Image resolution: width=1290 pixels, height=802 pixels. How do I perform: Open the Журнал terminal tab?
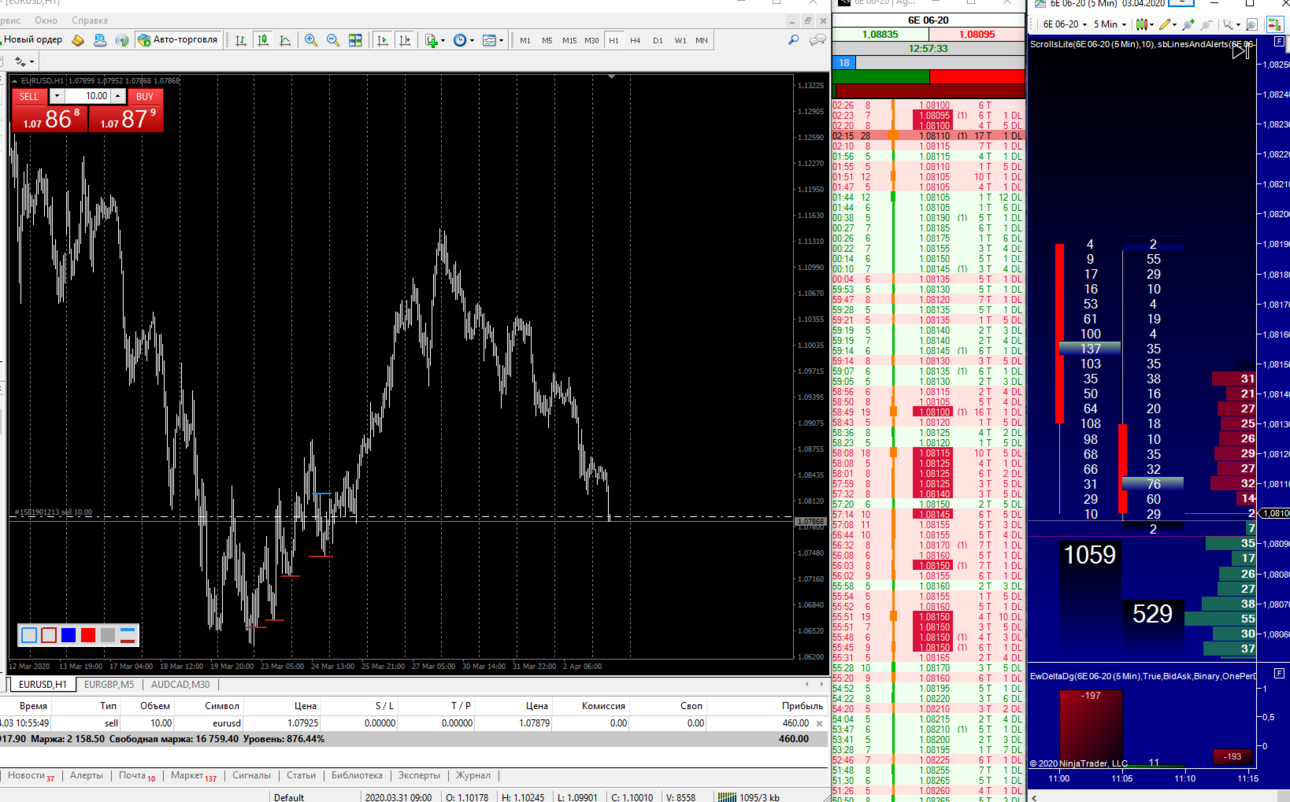pyautogui.click(x=473, y=776)
